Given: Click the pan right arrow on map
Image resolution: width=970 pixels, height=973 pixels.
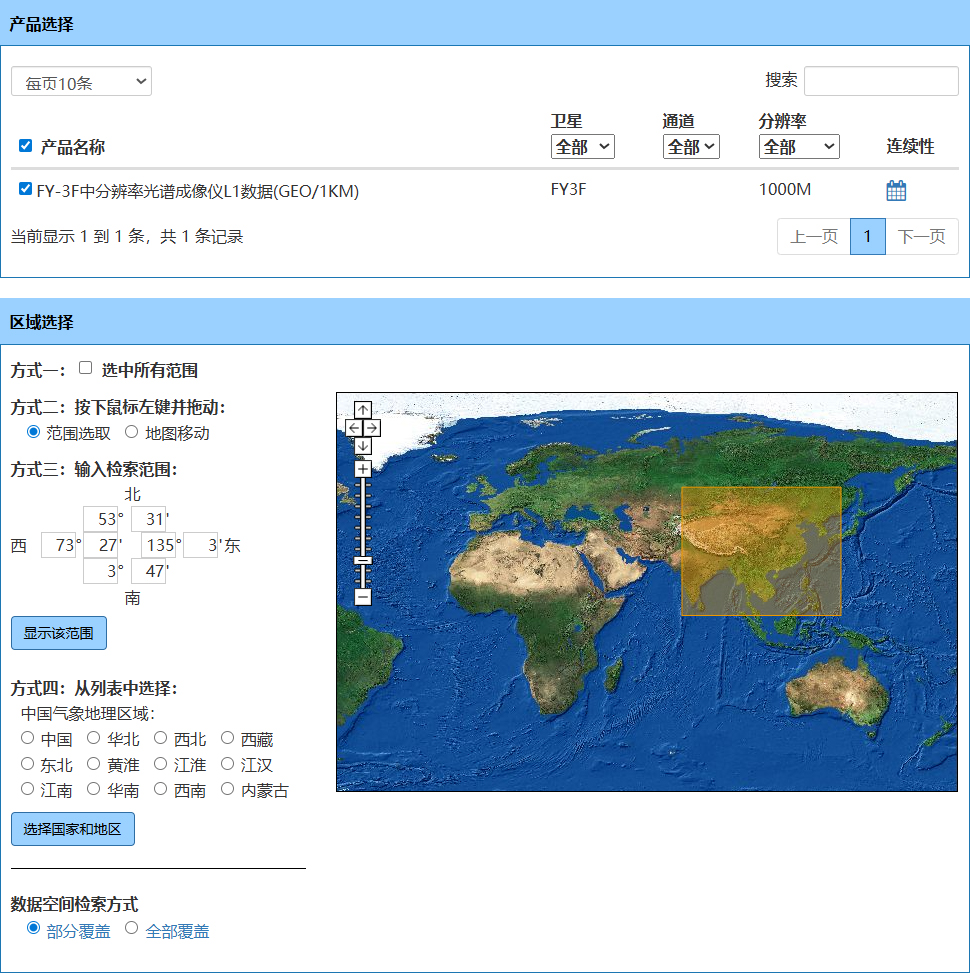Looking at the screenshot, I should point(372,428).
